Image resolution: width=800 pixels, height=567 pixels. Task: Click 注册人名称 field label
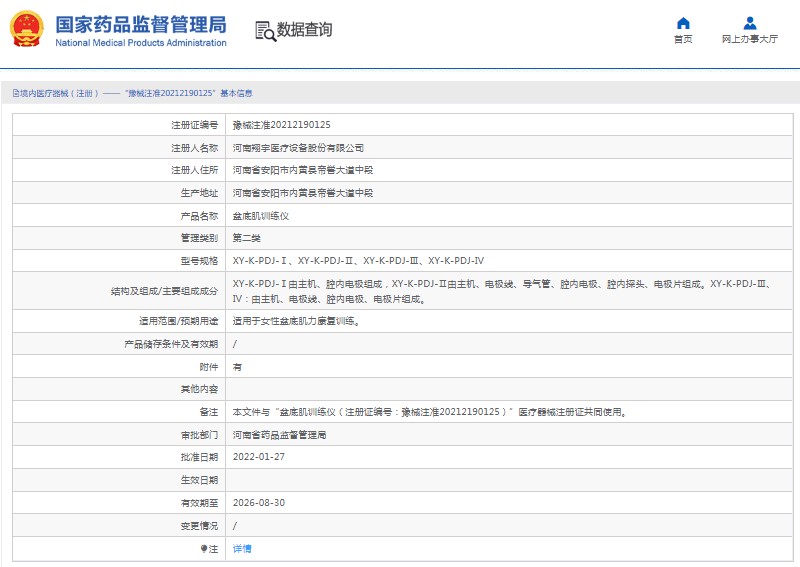pos(194,148)
